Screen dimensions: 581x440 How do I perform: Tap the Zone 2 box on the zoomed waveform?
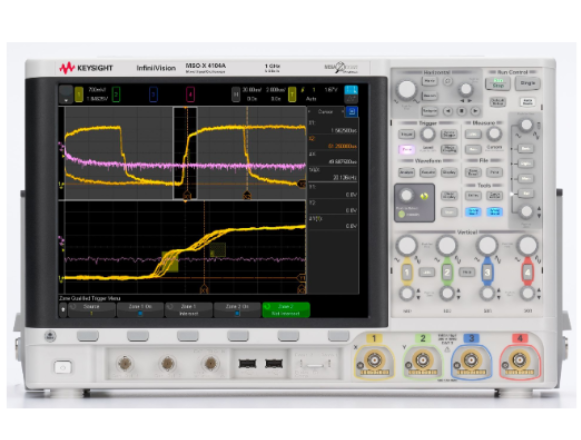[218, 250]
